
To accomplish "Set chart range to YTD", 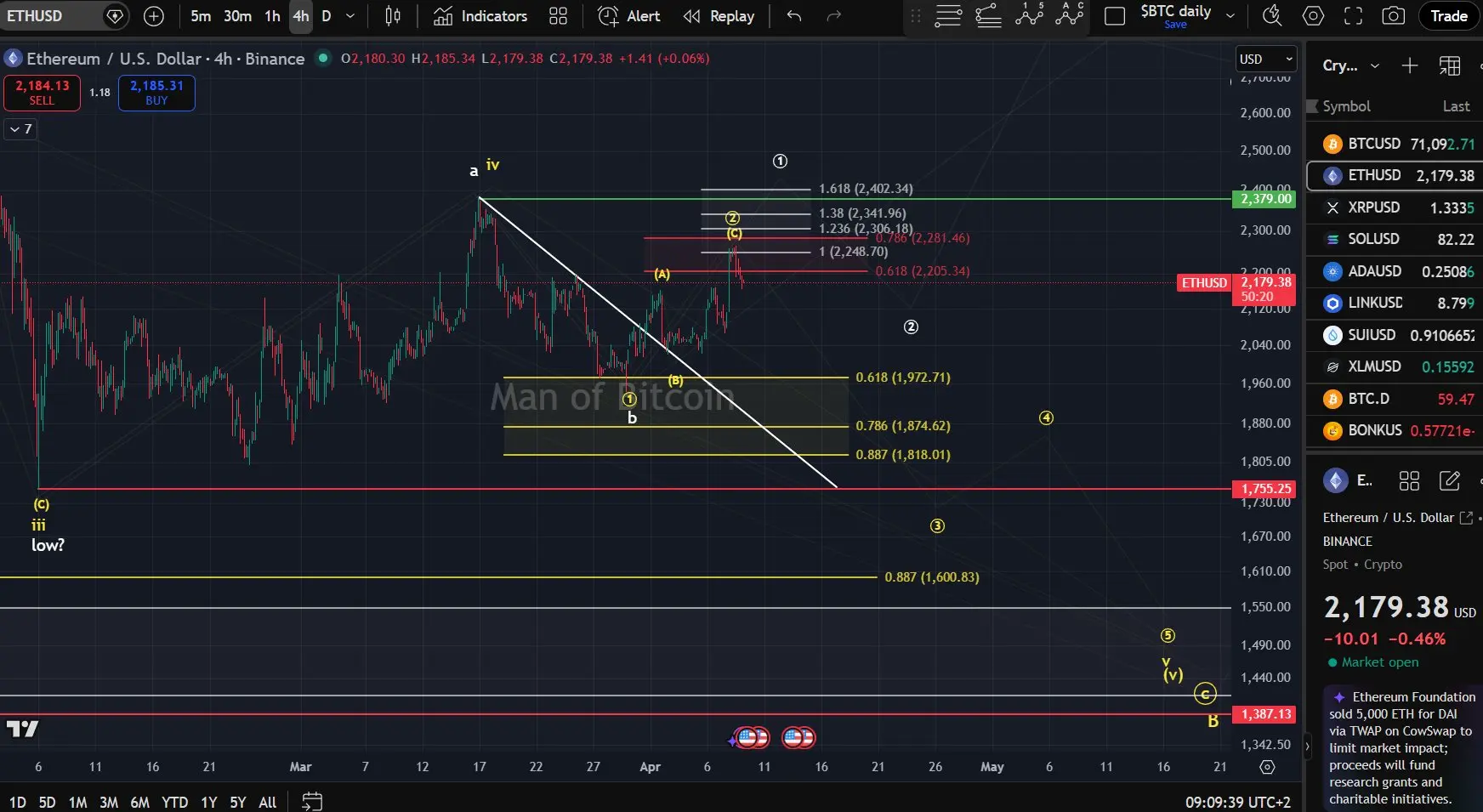I will coord(175,802).
